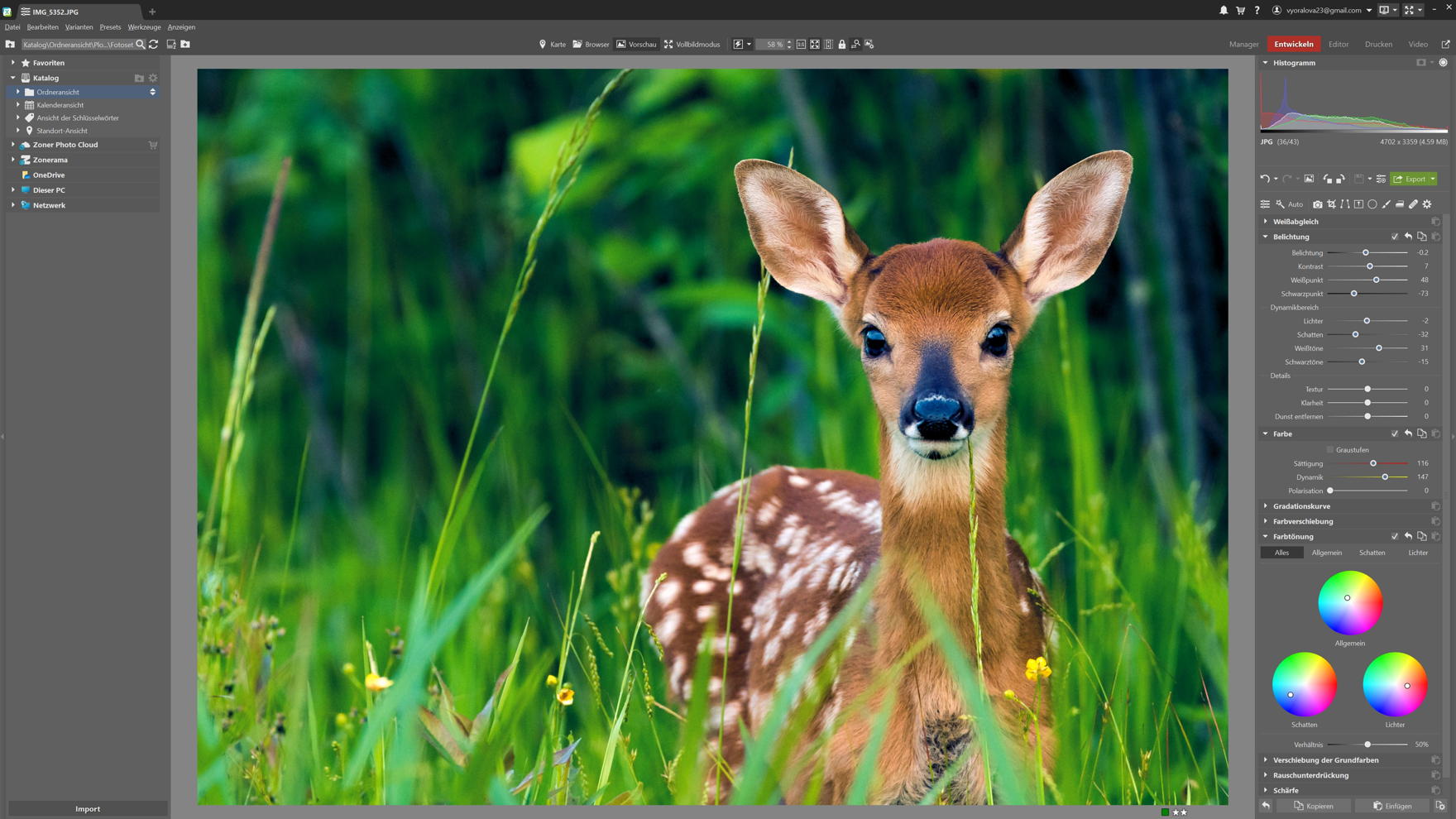The height and width of the screenshot is (819, 1456).
Task: Click the gradient filter tool
Action: [1400, 204]
